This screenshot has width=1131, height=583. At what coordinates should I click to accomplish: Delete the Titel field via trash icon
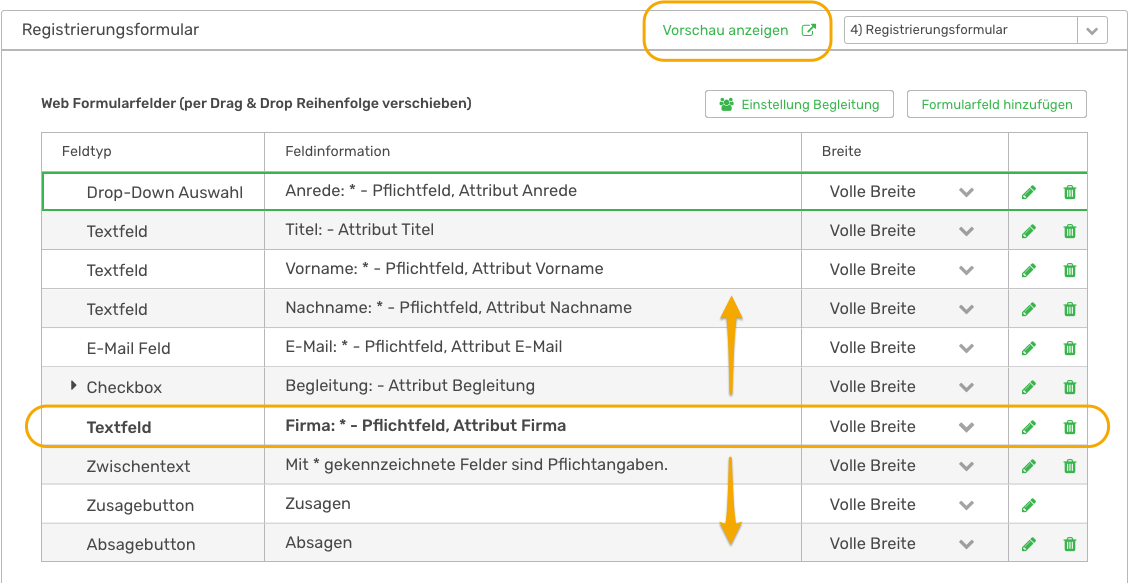[1070, 231]
